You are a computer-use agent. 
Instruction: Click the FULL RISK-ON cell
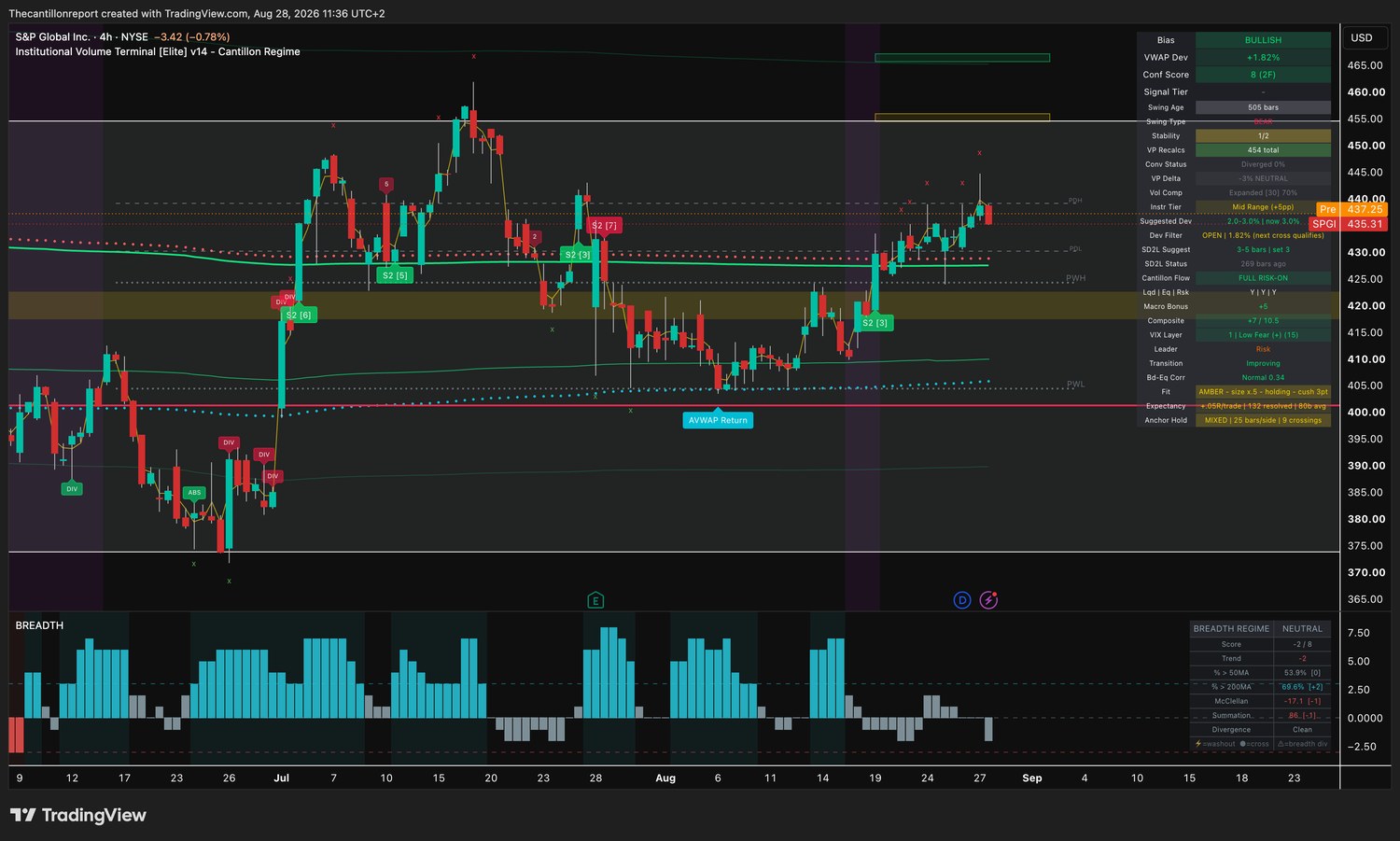coord(1263,278)
